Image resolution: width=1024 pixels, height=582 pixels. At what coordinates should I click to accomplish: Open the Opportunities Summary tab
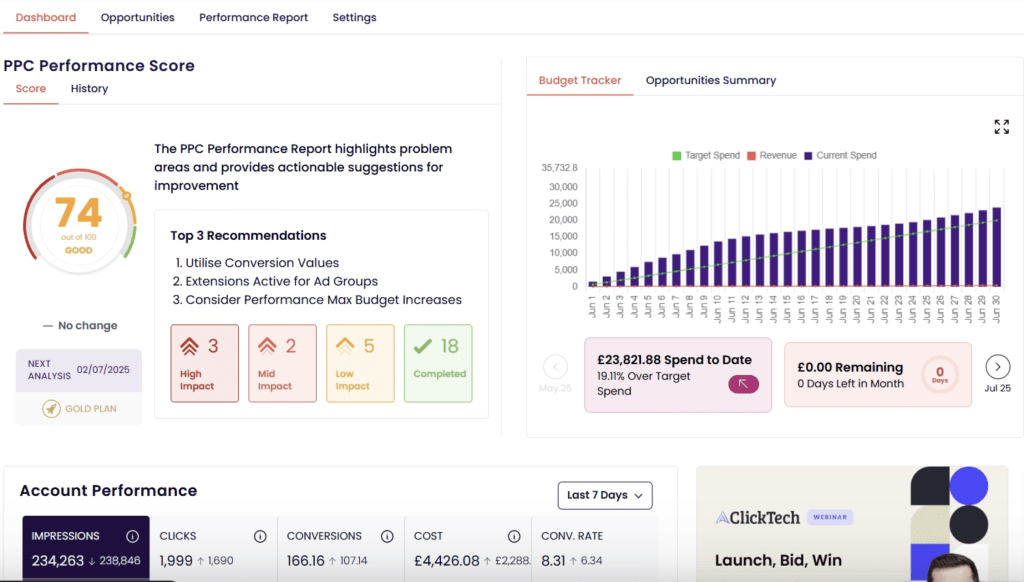tap(711, 80)
